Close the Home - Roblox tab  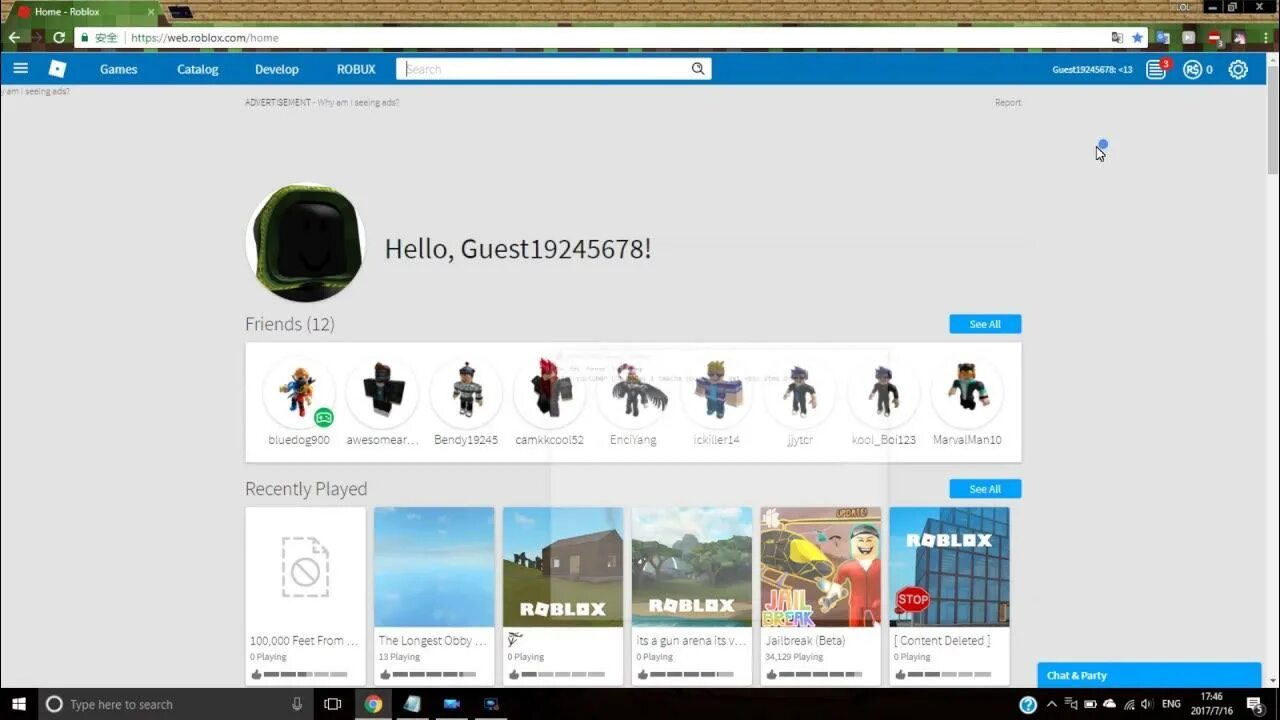151,12
